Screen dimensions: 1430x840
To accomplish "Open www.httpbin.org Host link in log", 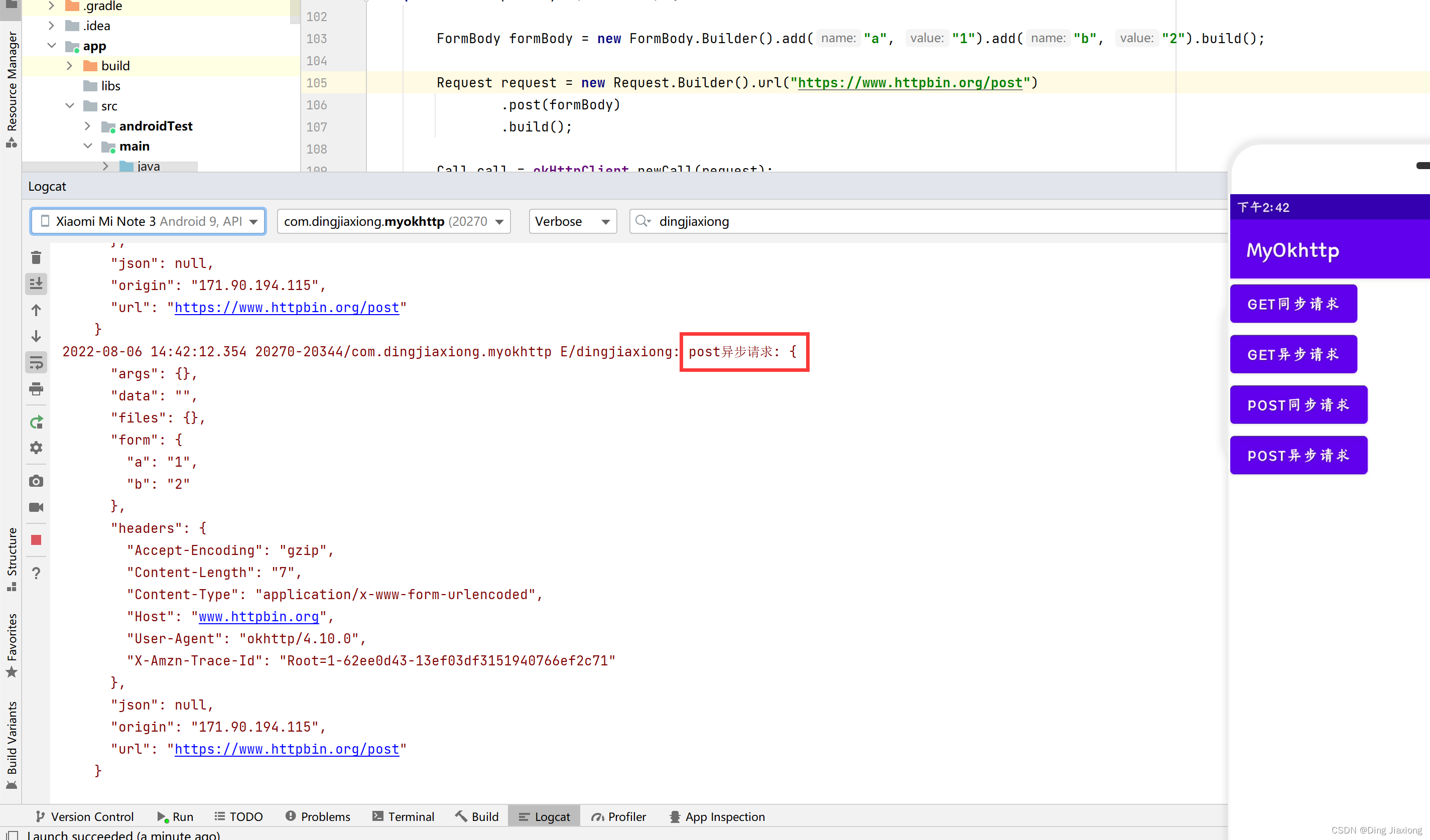I will (x=258, y=617).
